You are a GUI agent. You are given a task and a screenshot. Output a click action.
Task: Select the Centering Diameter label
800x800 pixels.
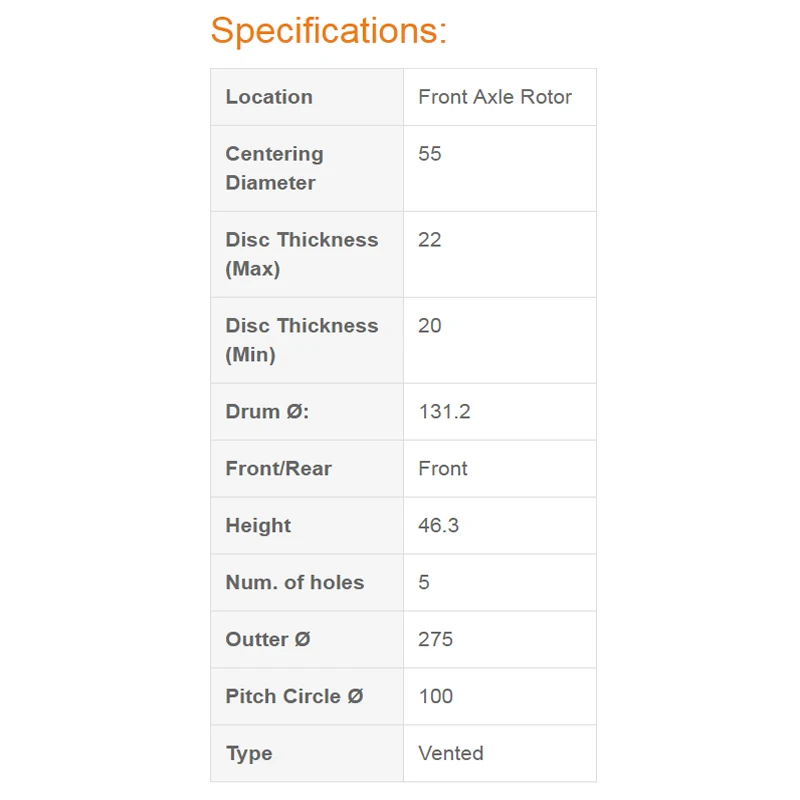click(x=275, y=168)
